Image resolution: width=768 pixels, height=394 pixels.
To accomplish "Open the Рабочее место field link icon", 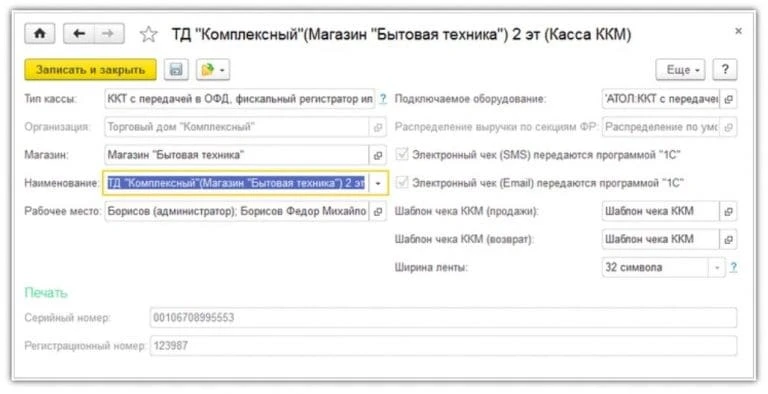I will click(378, 212).
